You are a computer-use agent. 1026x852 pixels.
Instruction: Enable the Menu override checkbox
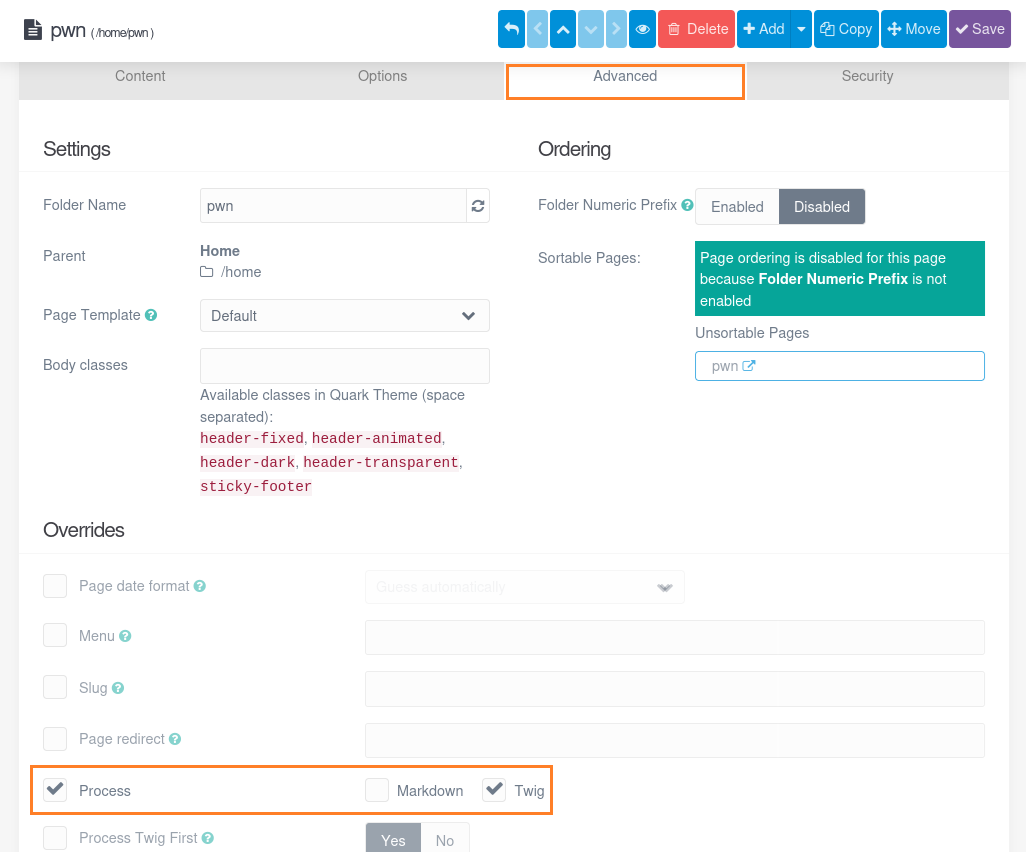[55, 635]
